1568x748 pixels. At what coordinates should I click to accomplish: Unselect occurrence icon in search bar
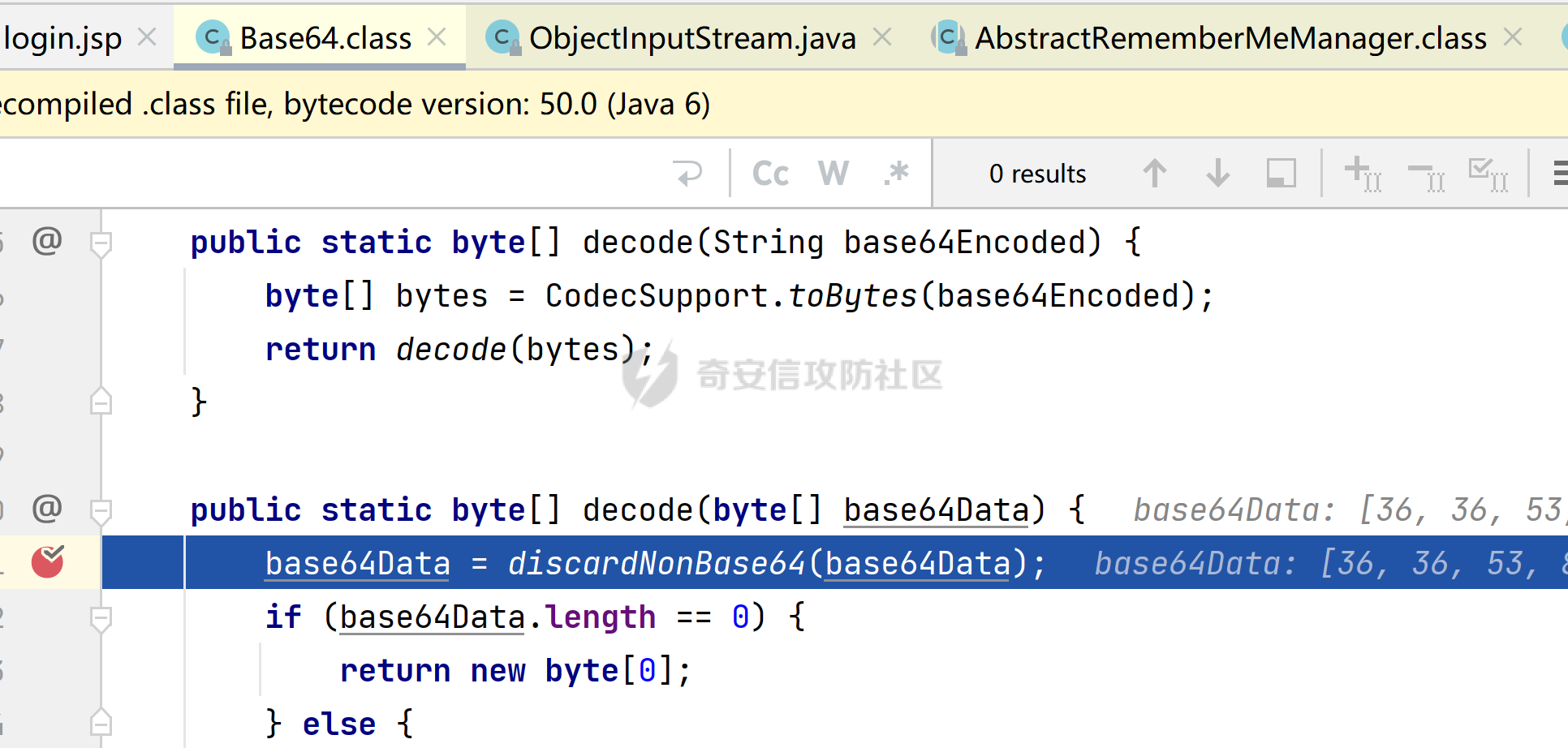pyautogui.click(x=1426, y=174)
